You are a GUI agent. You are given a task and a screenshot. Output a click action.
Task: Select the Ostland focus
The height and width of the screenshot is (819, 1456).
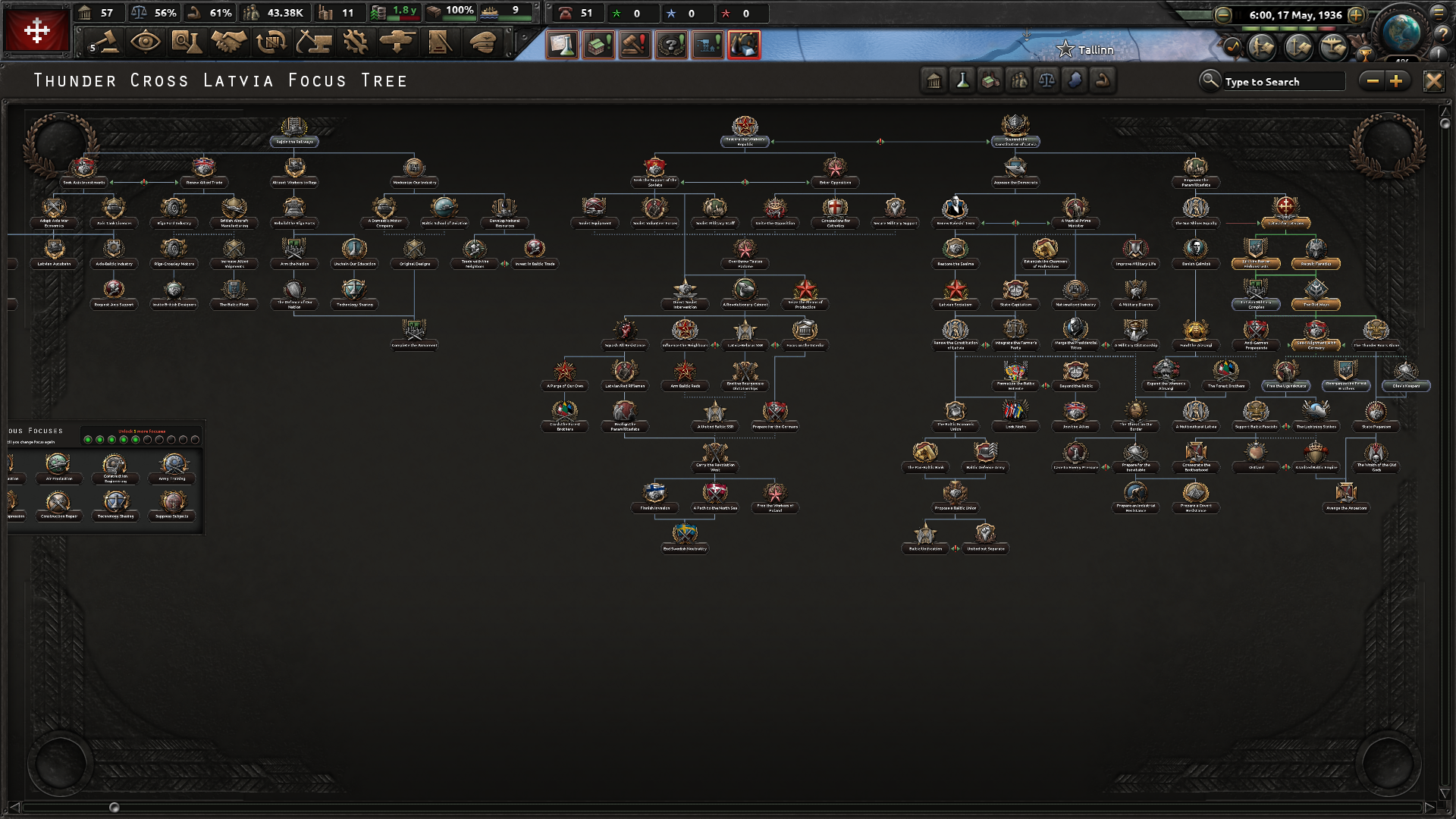pyautogui.click(x=1256, y=457)
